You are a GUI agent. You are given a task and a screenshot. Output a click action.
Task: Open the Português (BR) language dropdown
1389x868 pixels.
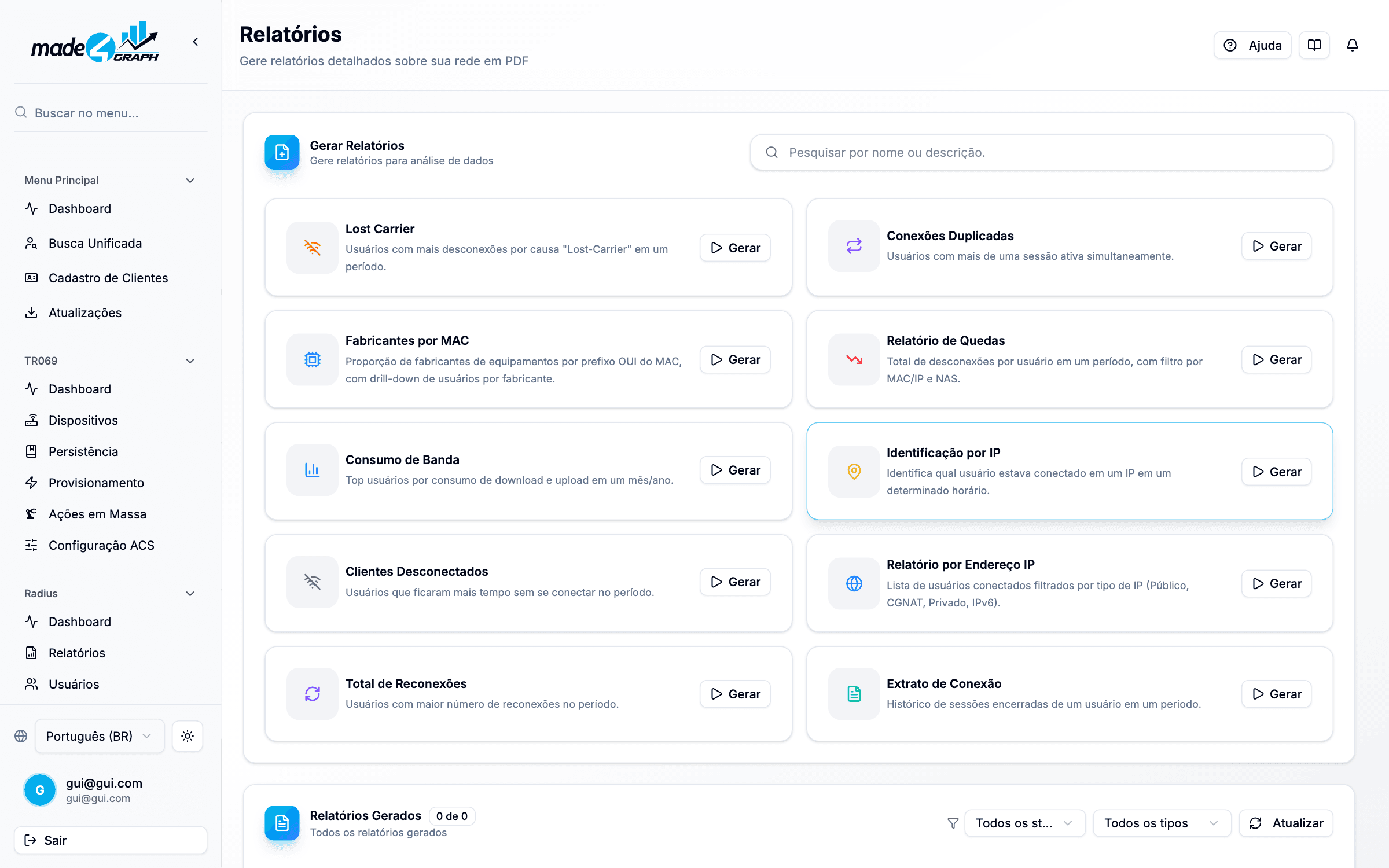pyautogui.click(x=100, y=736)
